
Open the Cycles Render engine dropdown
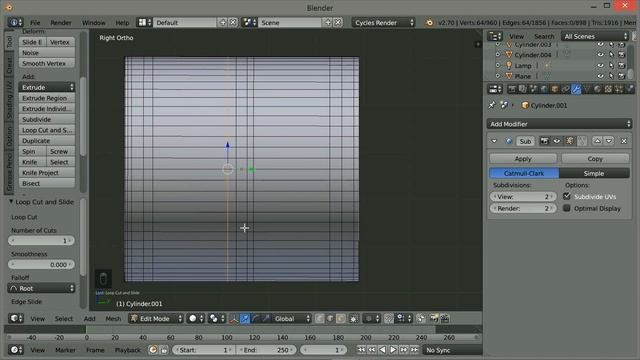(383, 23)
